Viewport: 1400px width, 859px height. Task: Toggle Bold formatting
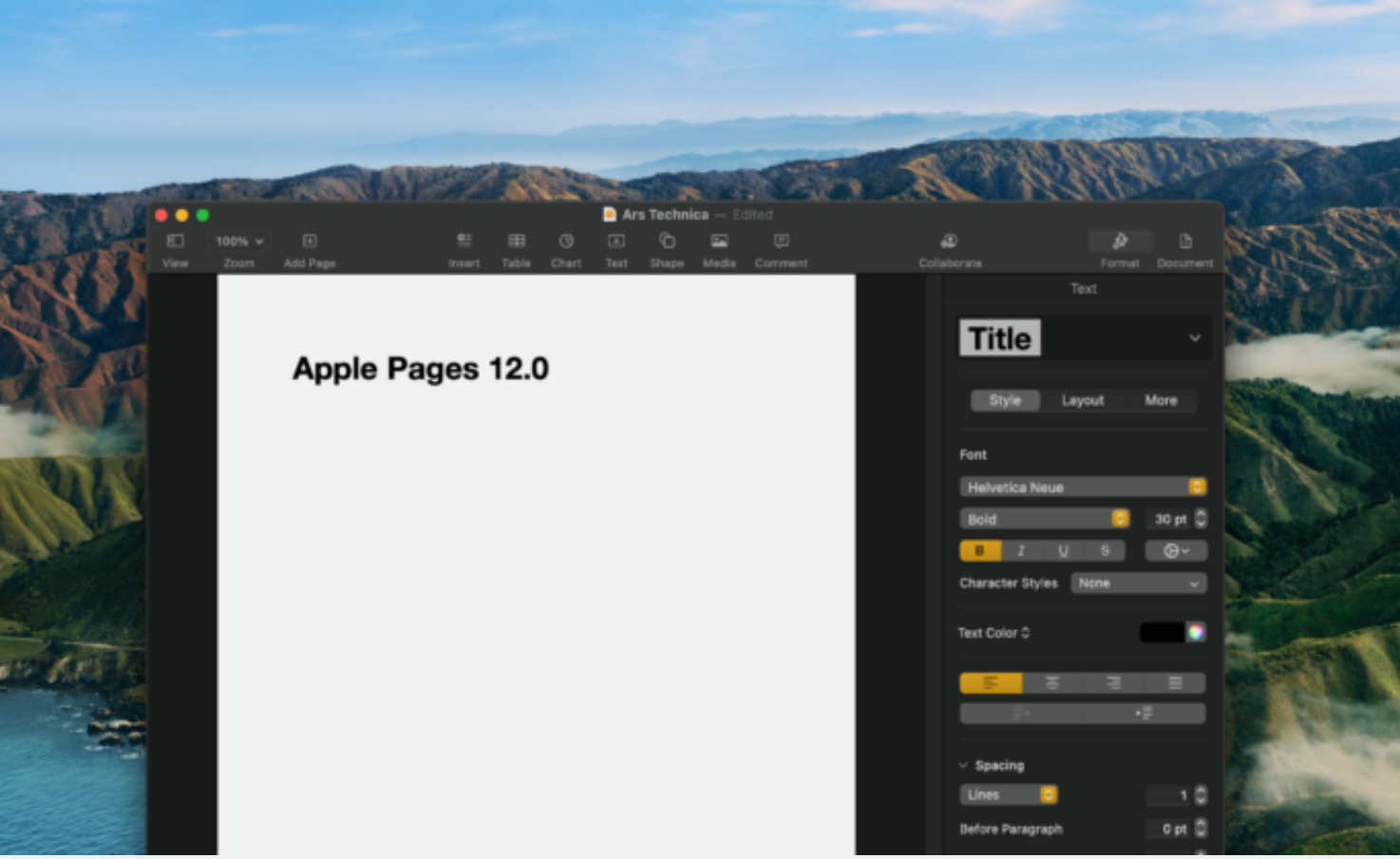pos(980,551)
